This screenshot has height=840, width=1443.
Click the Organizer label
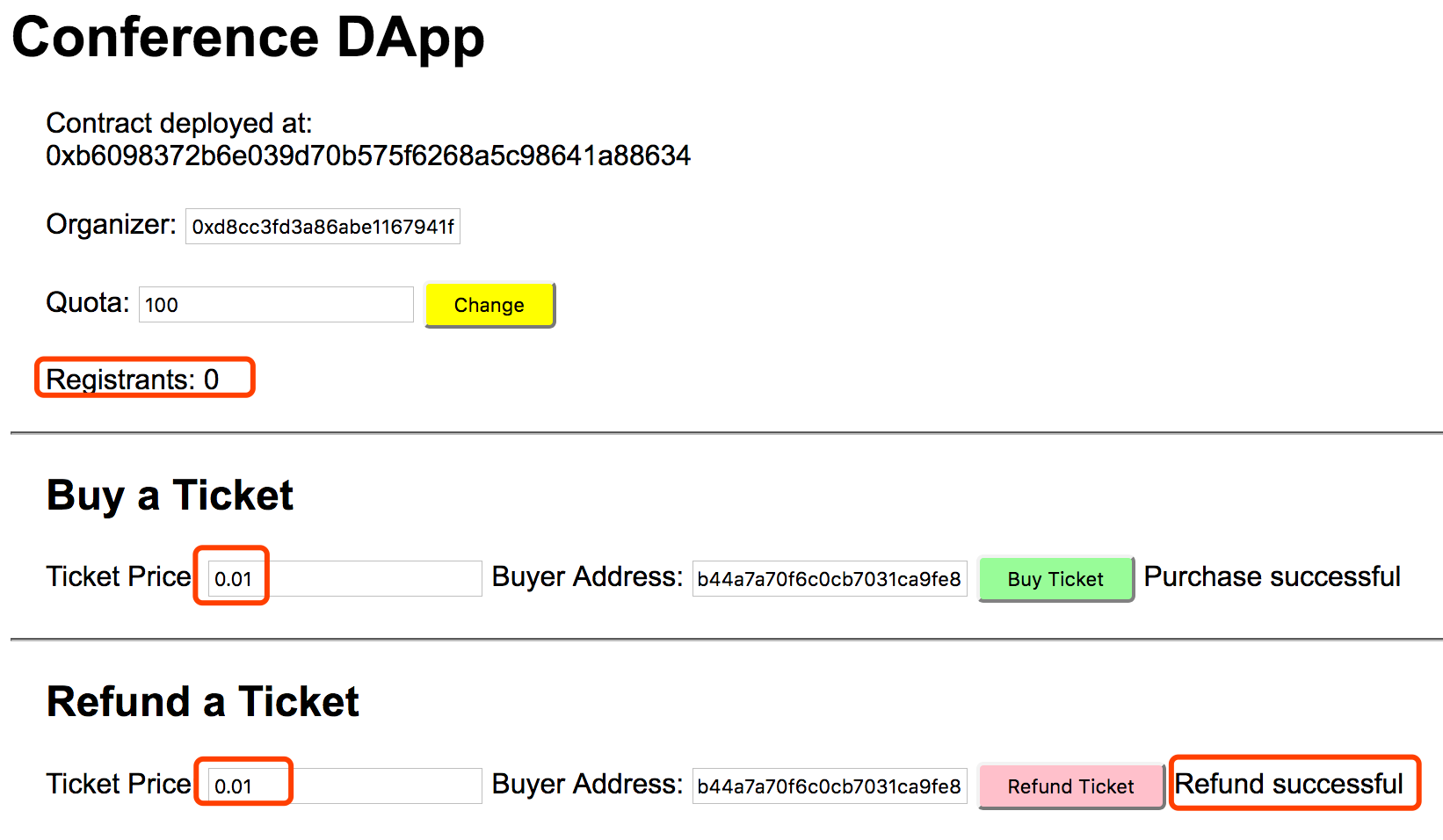[x=112, y=225]
